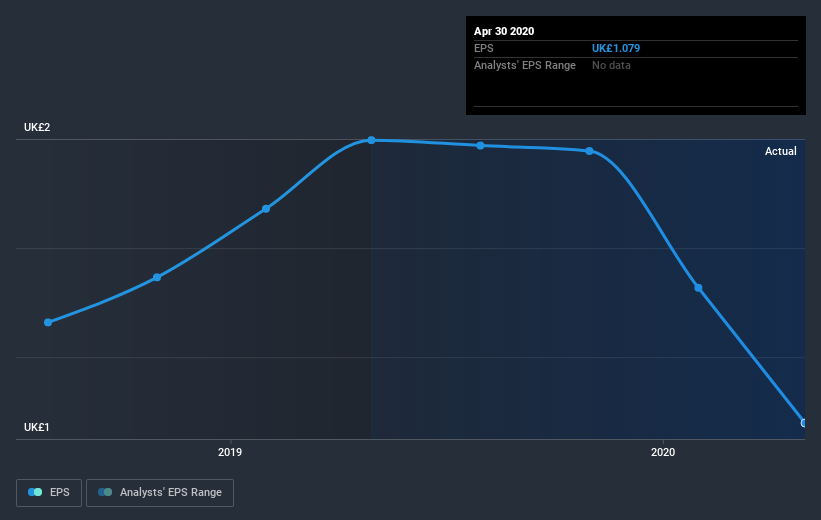The height and width of the screenshot is (520, 821).
Task: Click the 2020 x-axis label
Action: pos(663,452)
